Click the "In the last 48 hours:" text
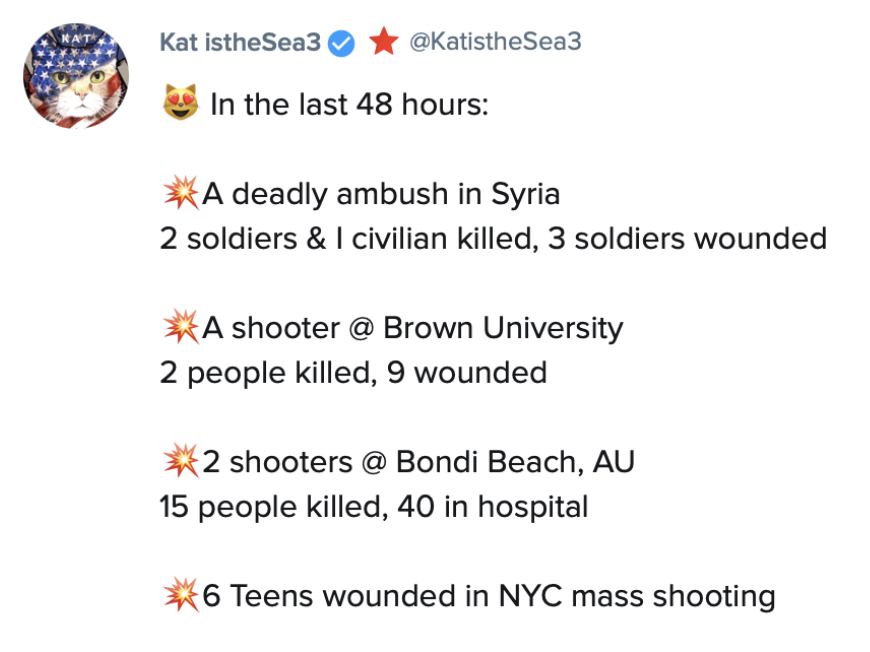The image size is (870, 652). (x=349, y=104)
